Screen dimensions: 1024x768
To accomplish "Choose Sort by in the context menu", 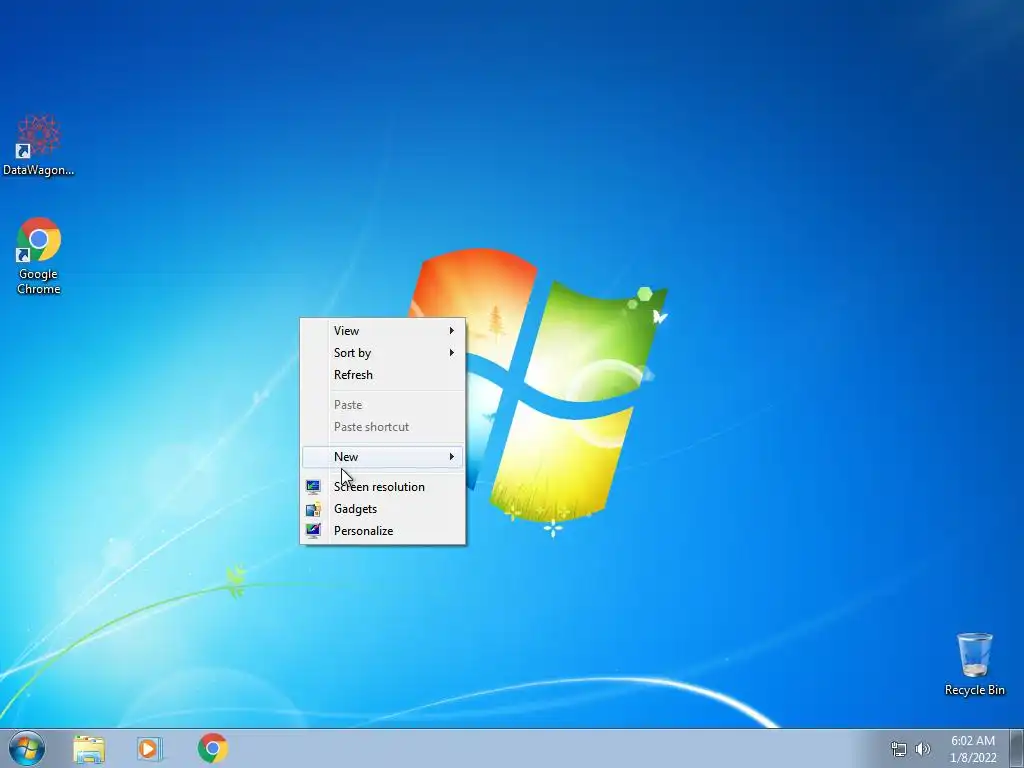I will (383, 353).
